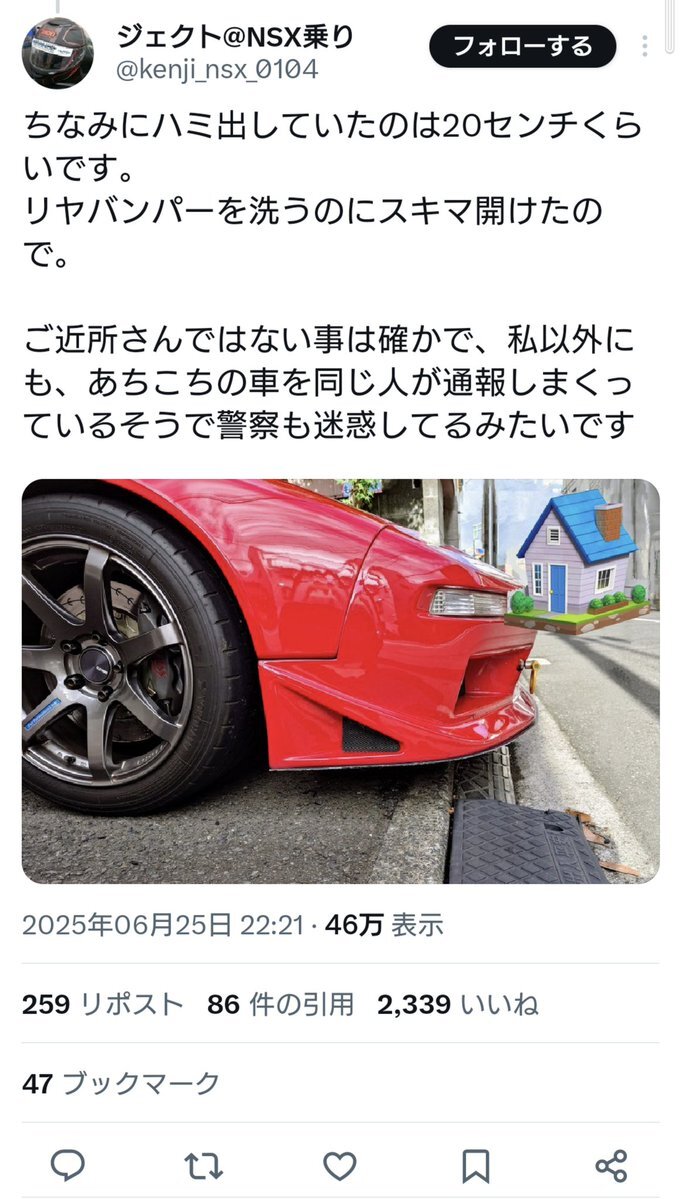The height and width of the screenshot is (1199, 681).
Task: View the 86 件の引用 quotes list
Action: 281,1004
